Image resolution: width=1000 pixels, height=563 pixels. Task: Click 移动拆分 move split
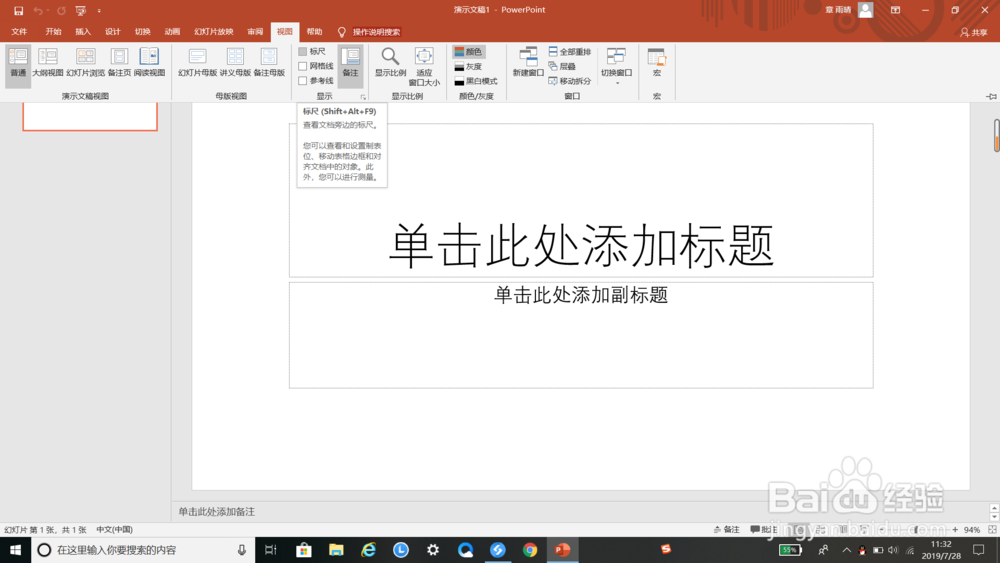[570, 81]
